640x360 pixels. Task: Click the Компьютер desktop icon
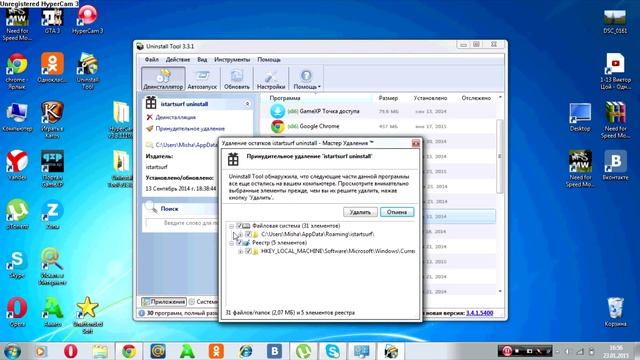click(17, 118)
